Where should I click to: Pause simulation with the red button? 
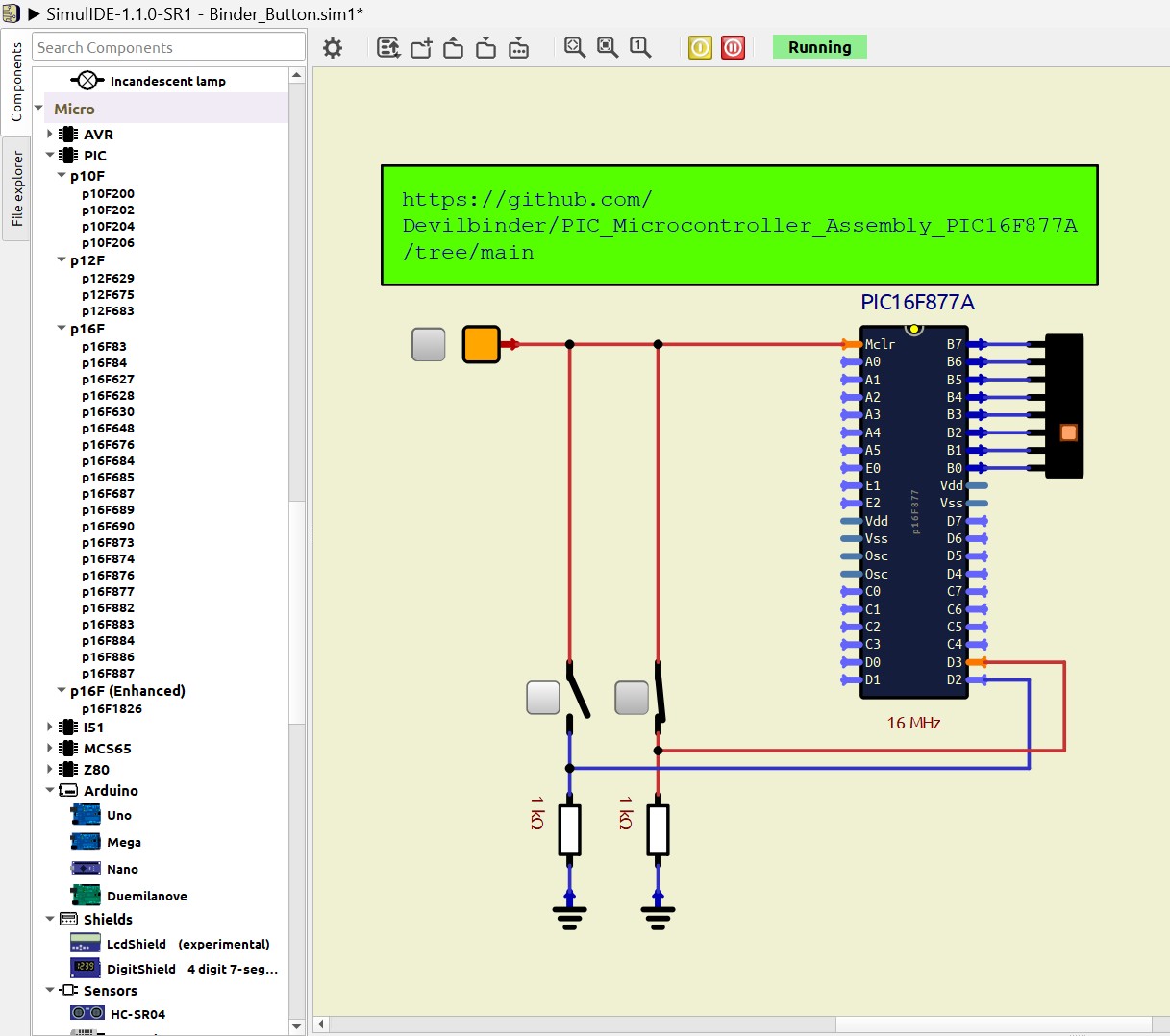733,48
